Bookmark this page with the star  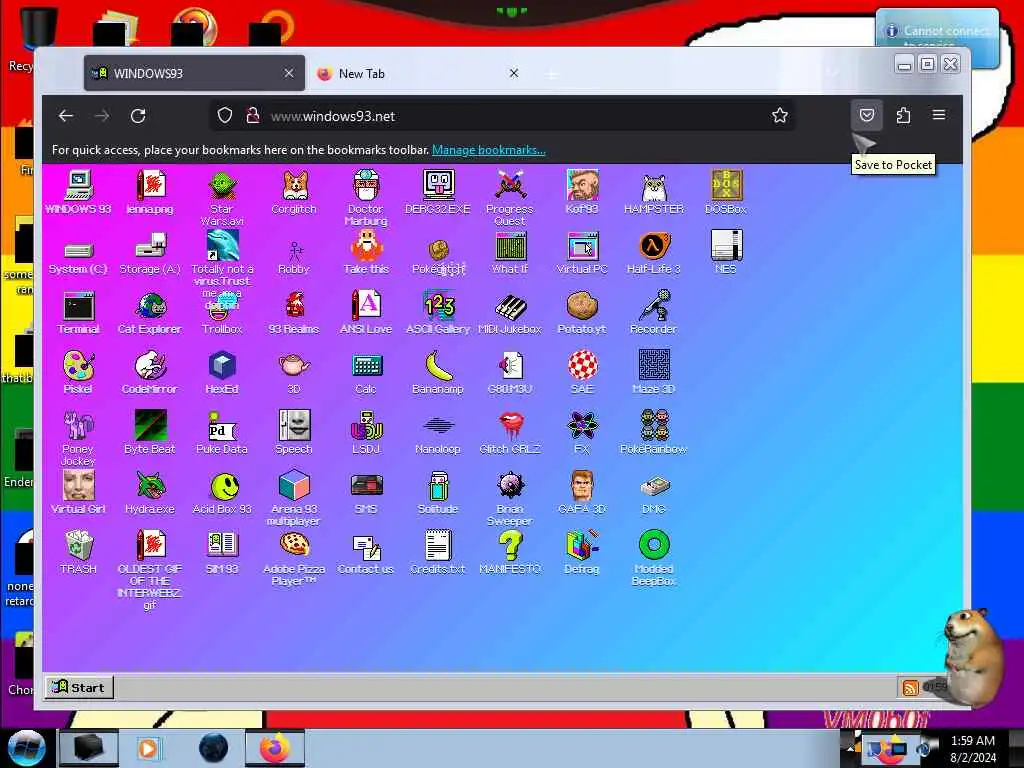(780, 116)
